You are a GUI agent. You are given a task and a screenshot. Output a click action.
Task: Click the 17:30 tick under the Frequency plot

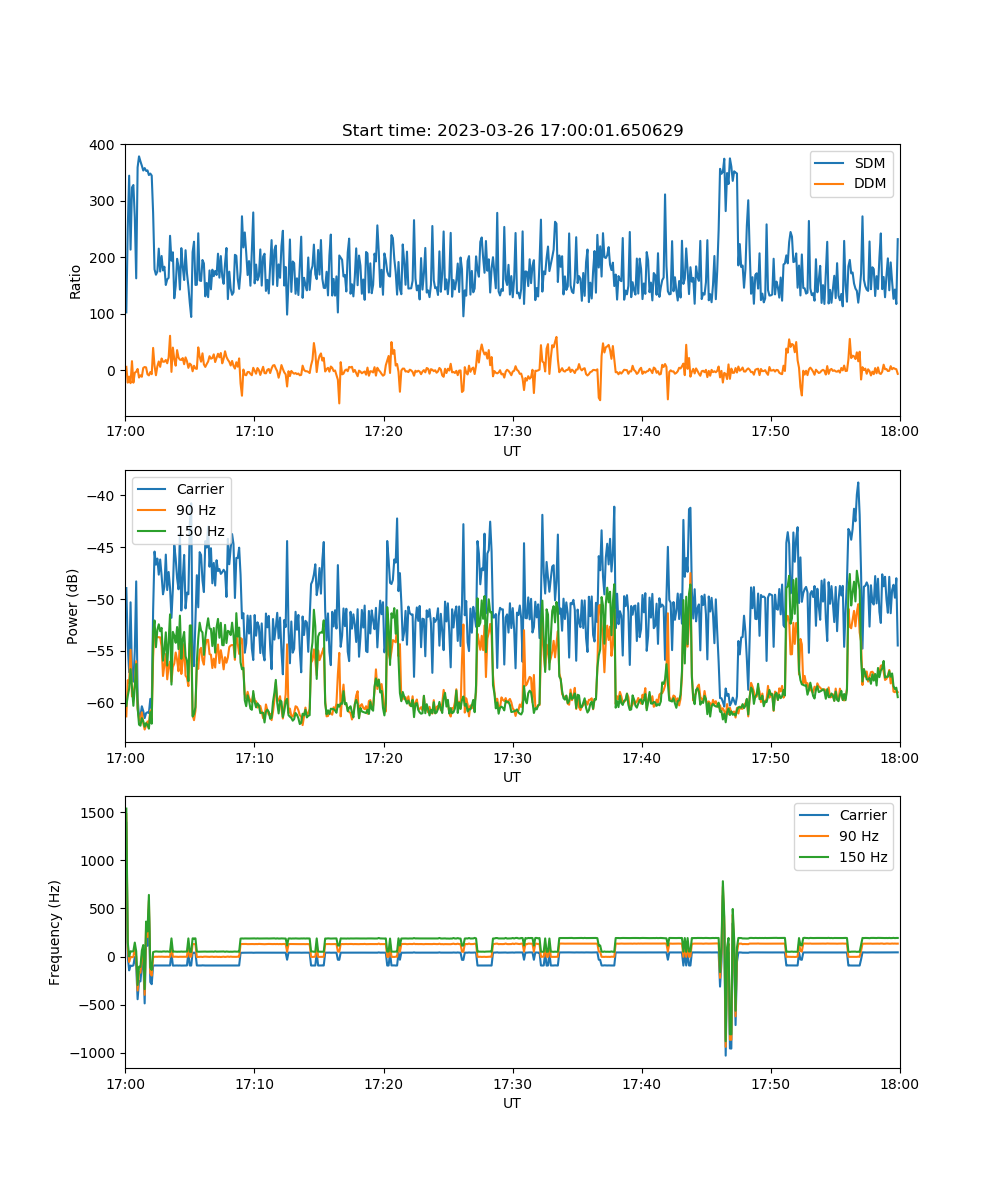(512, 1083)
